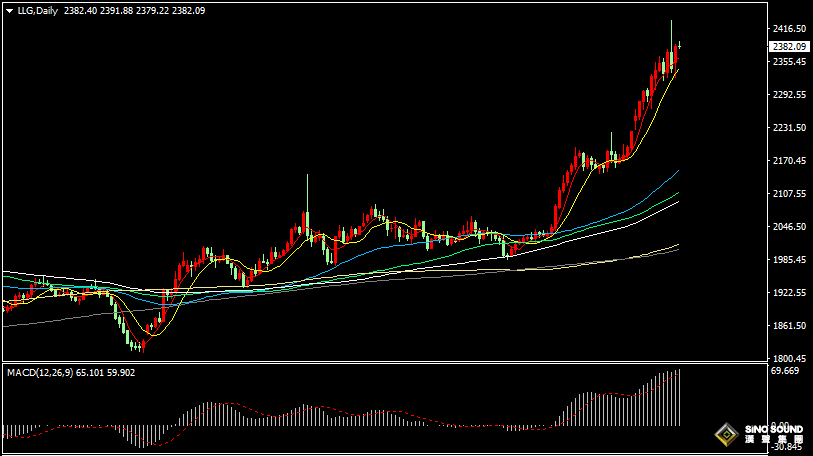Click the 1985.45 price axis label

coord(789,260)
